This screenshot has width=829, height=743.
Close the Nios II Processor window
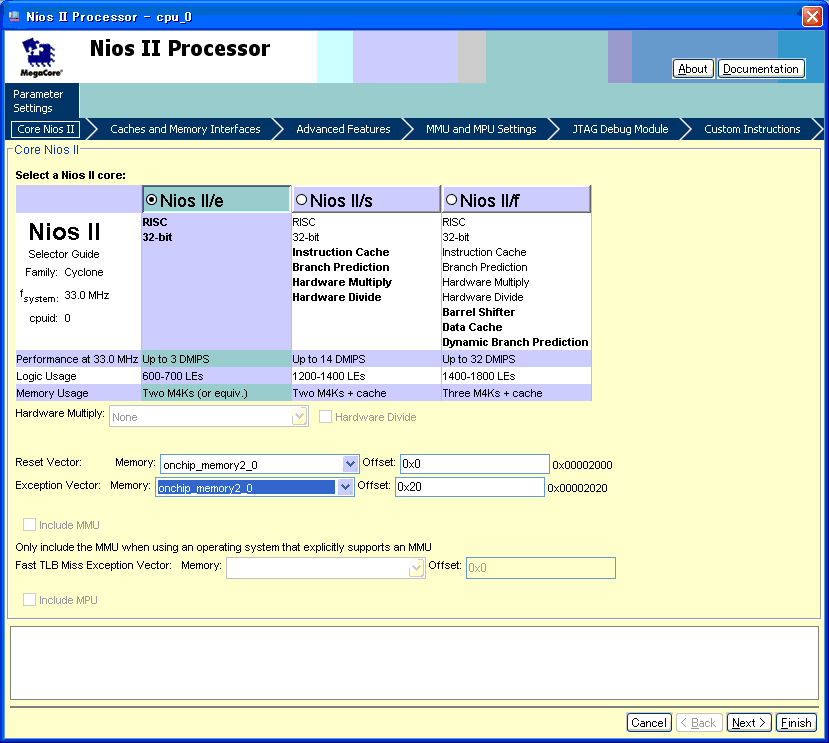point(812,16)
